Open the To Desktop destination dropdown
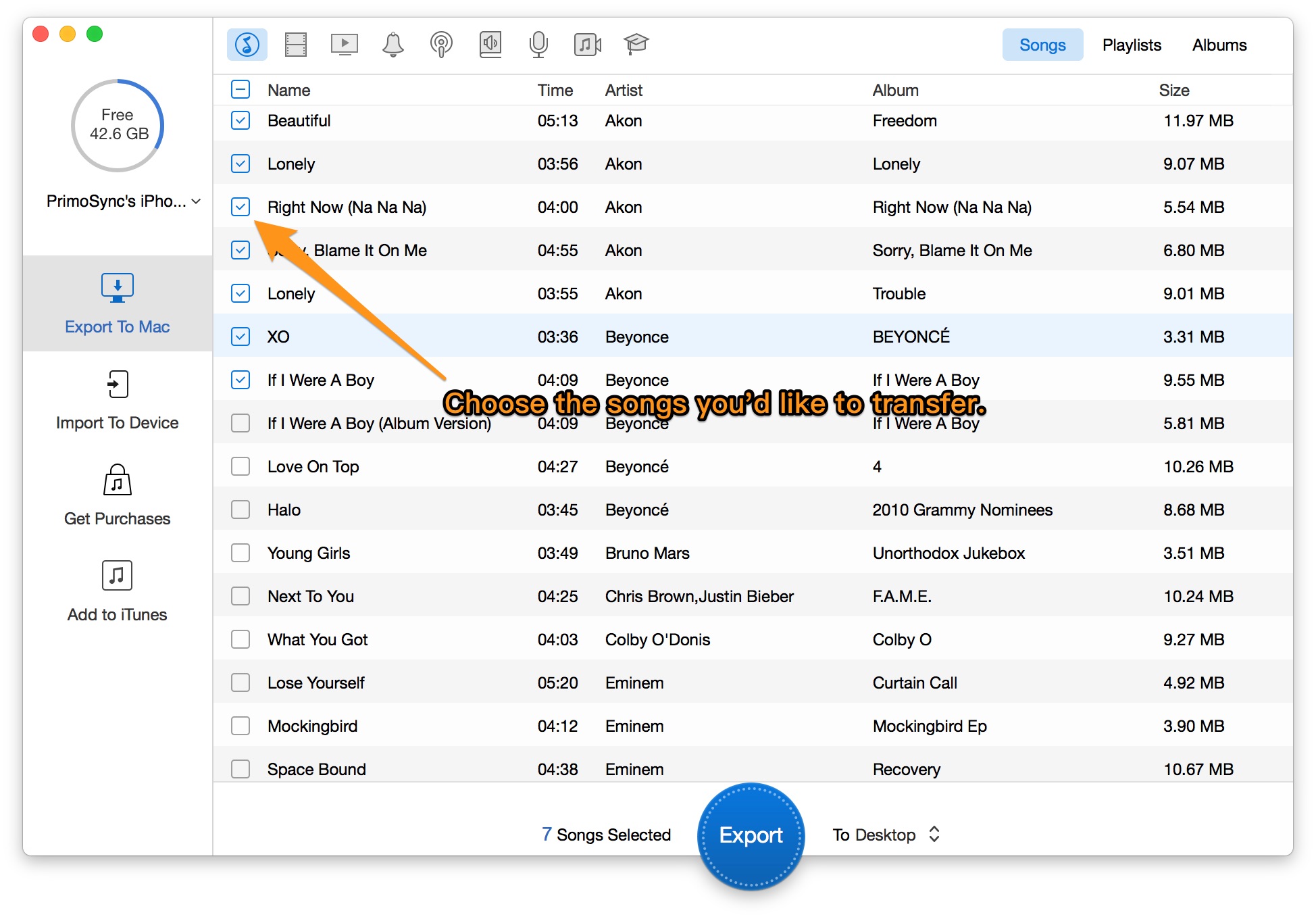 coord(886,835)
